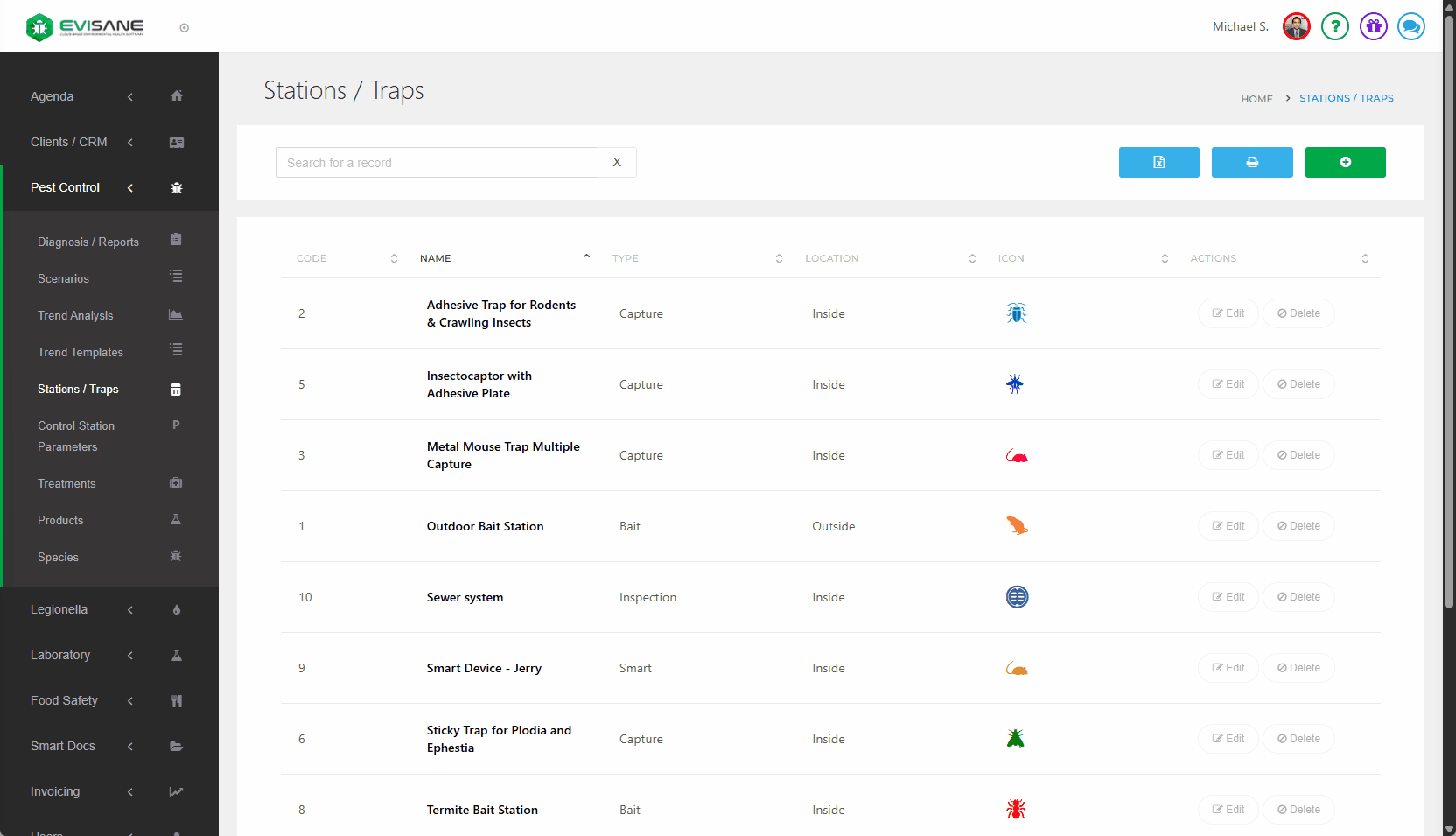Image resolution: width=1456 pixels, height=836 pixels.
Task: Click the ACTIONS column sort arrows
Action: coord(1365,258)
